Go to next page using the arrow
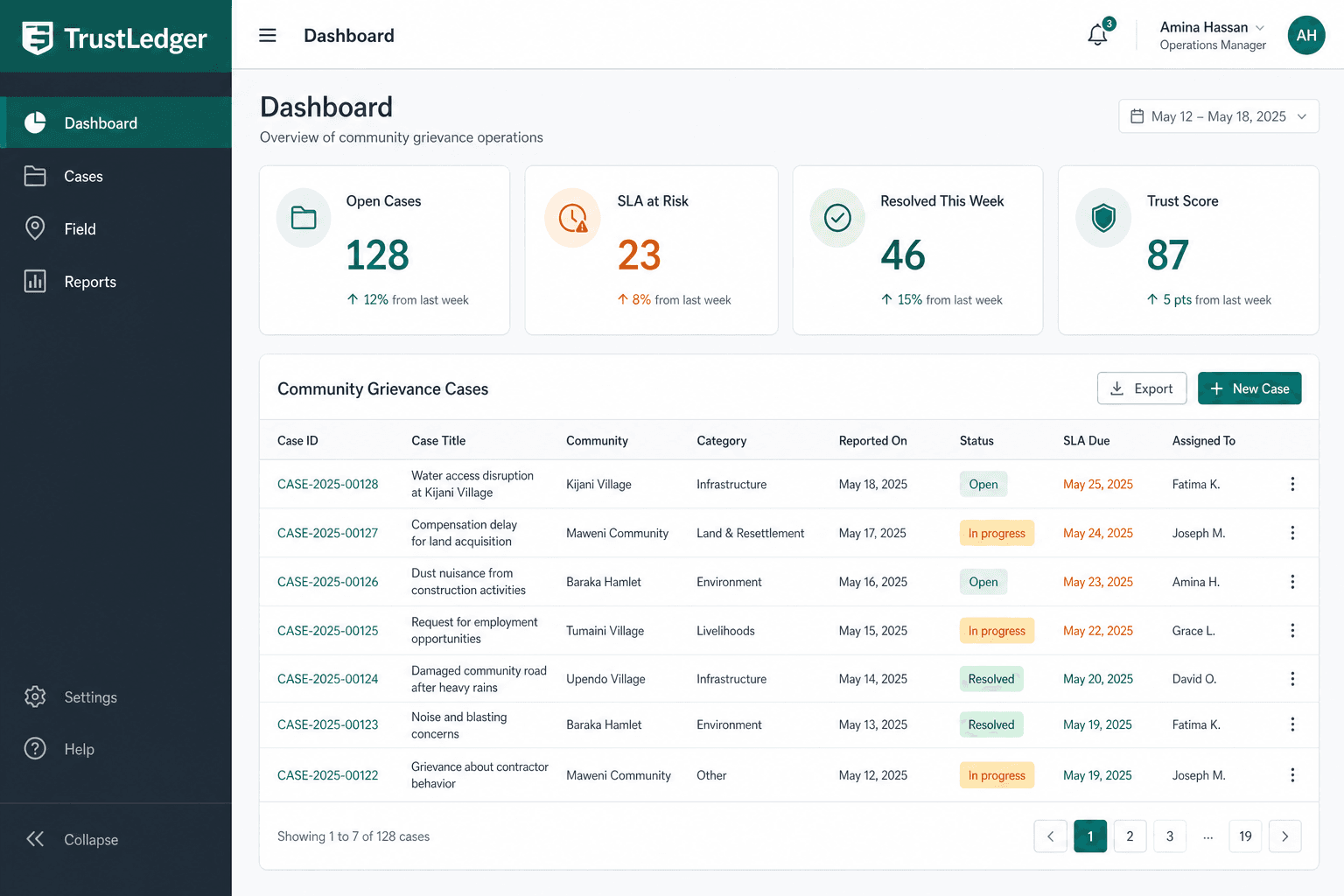Viewport: 1344px width, 896px height. pos(1285,836)
